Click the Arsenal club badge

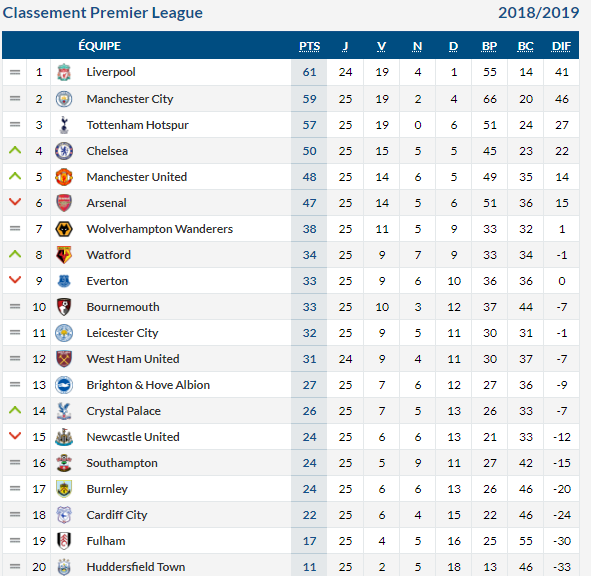pos(64,203)
